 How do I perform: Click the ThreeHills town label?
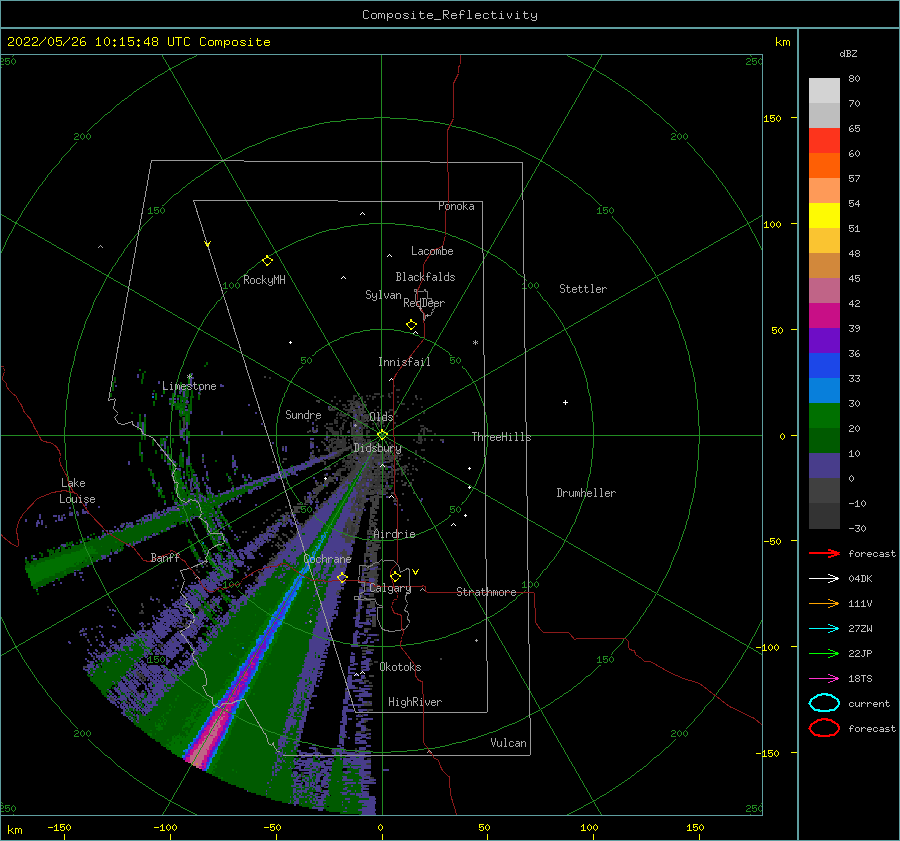pyautogui.click(x=501, y=437)
